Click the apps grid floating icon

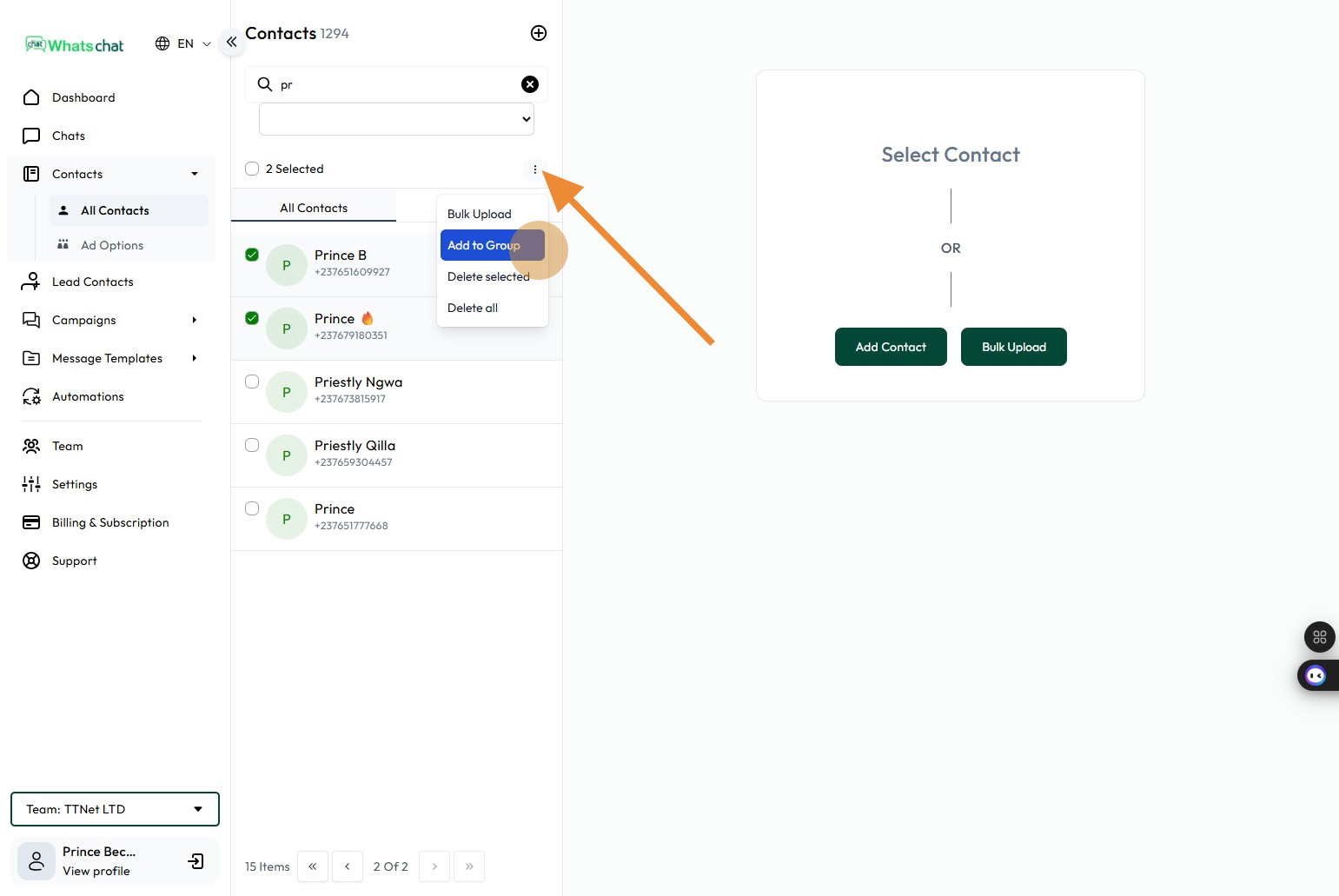point(1319,637)
